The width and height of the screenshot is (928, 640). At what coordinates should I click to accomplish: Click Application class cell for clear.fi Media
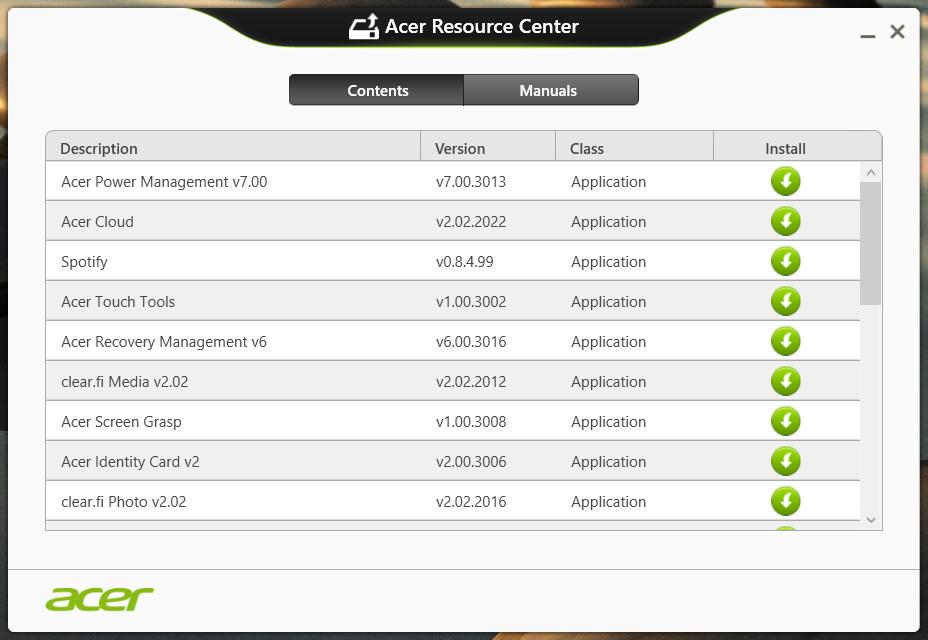coord(608,382)
